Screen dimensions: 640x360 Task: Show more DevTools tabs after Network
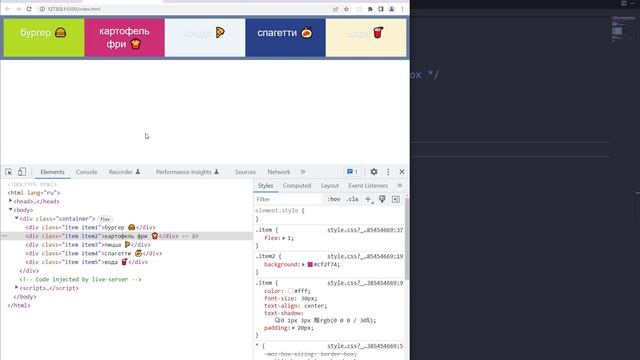tap(303, 172)
